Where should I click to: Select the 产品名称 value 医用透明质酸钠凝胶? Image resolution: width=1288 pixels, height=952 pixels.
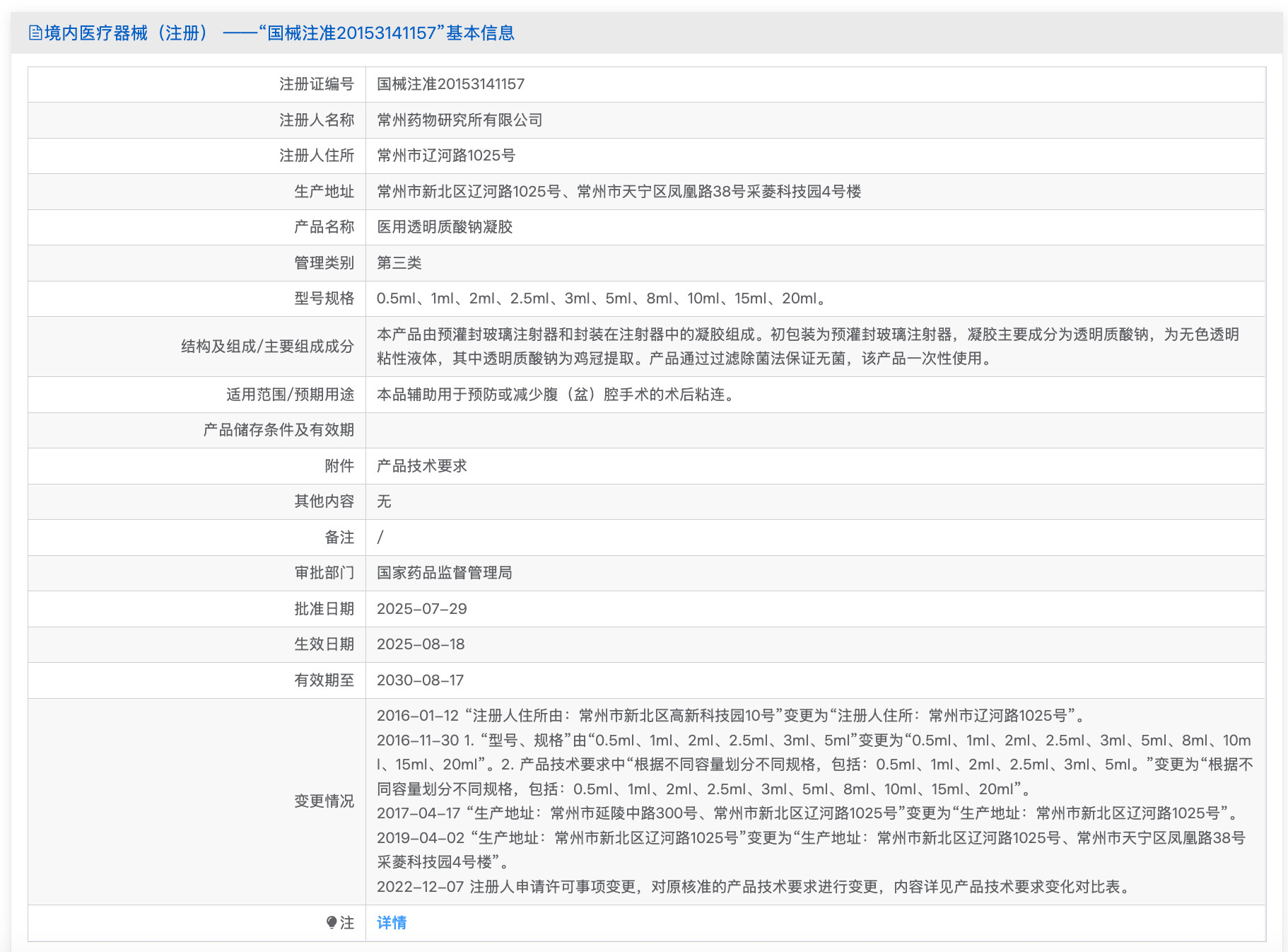(x=445, y=227)
